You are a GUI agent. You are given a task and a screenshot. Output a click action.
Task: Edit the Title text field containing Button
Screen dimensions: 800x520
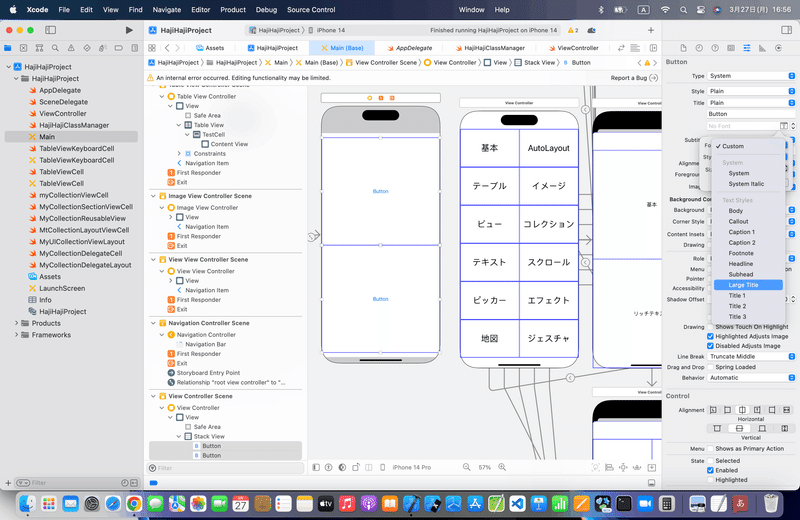click(x=751, y=114)
